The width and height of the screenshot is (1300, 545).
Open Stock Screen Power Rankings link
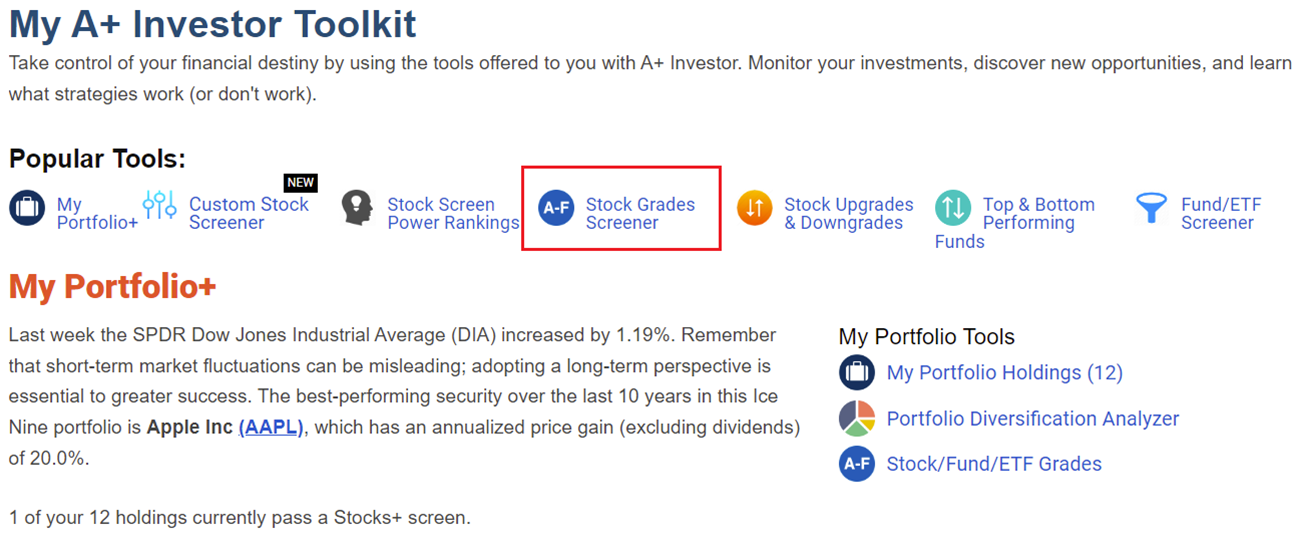[453, 214]
